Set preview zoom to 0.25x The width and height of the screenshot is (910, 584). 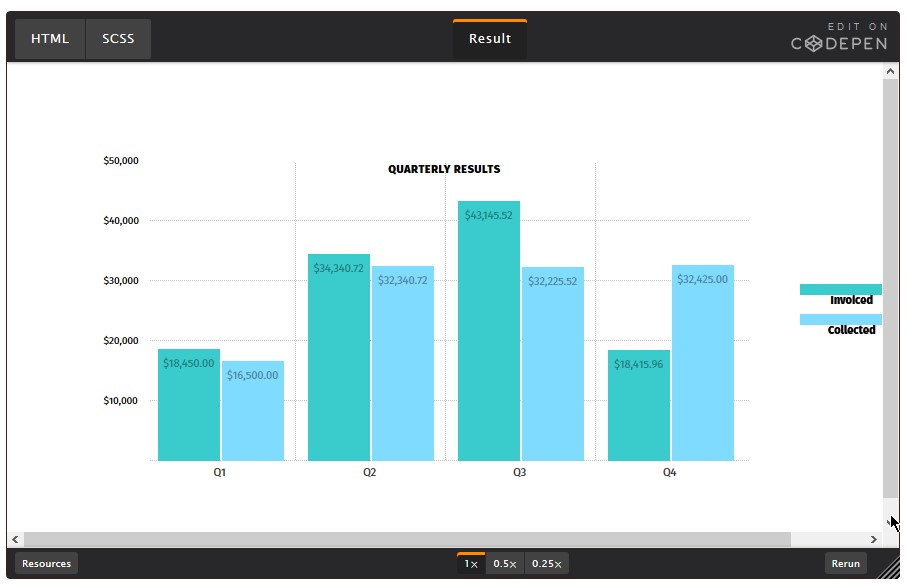pos(546,564)
